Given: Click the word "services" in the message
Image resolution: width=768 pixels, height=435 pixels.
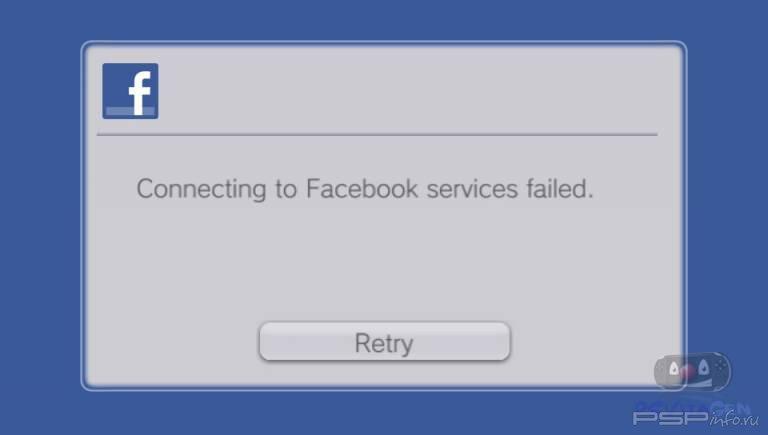Looking at the screenshot, I should [x=472, y=189].
